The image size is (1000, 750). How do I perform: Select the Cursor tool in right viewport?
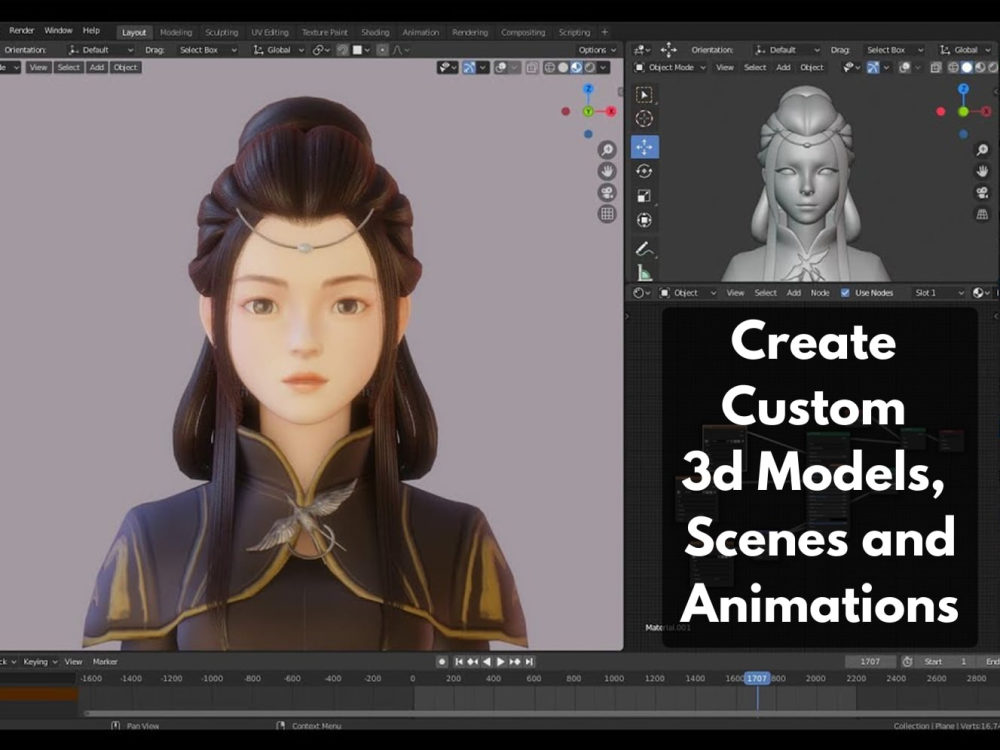pos(644,119)
